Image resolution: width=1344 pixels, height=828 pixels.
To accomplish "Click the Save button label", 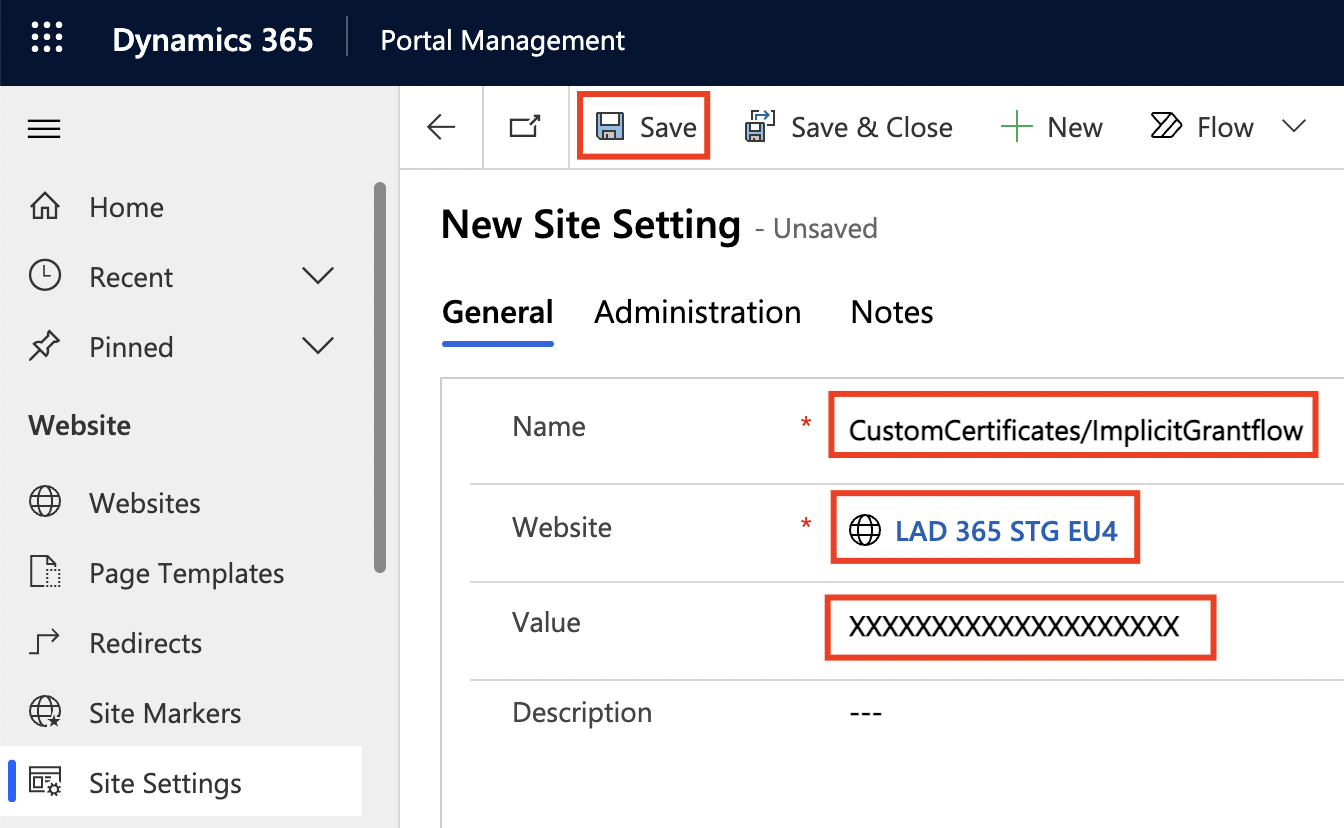I will [x=669, y=127].
